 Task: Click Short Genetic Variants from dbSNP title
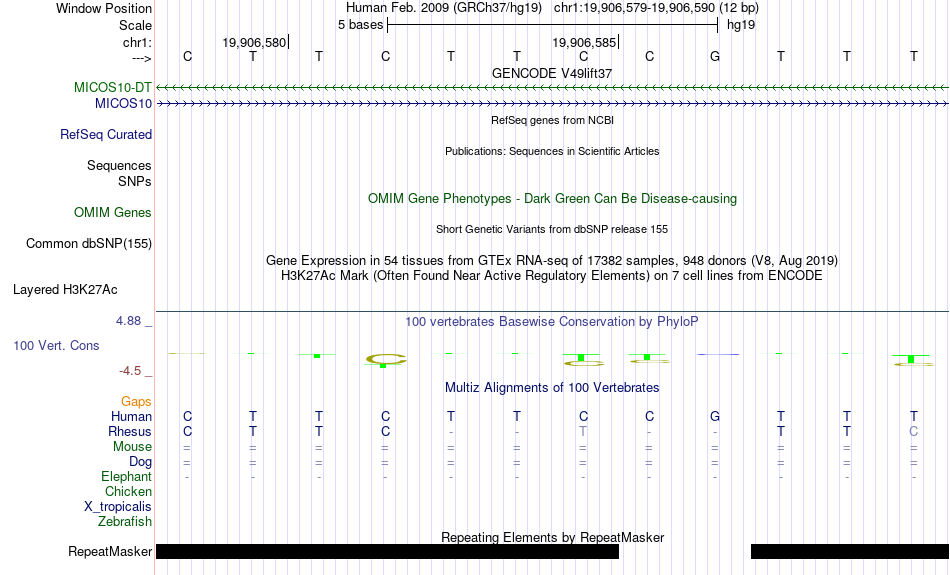point(552,229)
